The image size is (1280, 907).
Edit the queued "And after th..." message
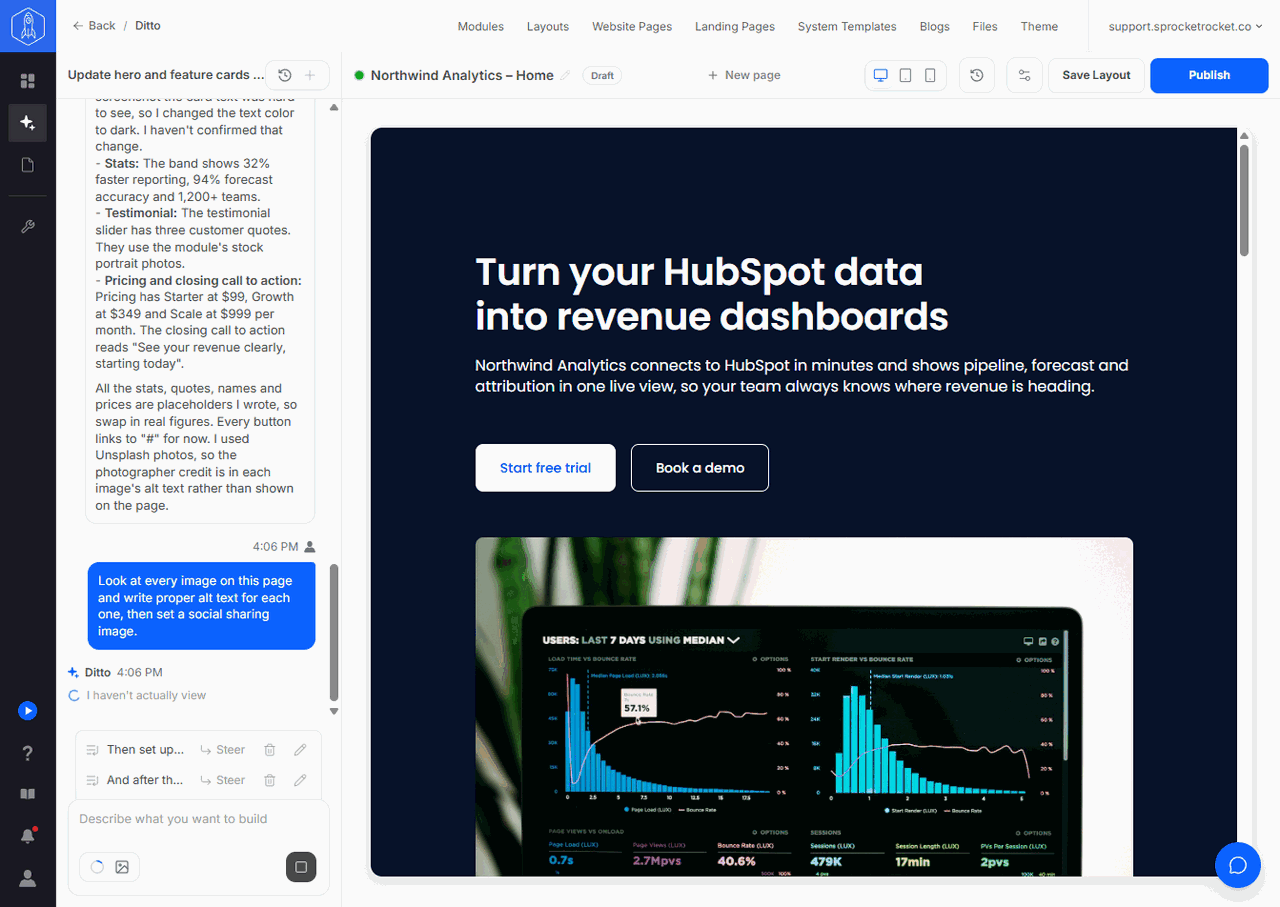tap(300, 780)
